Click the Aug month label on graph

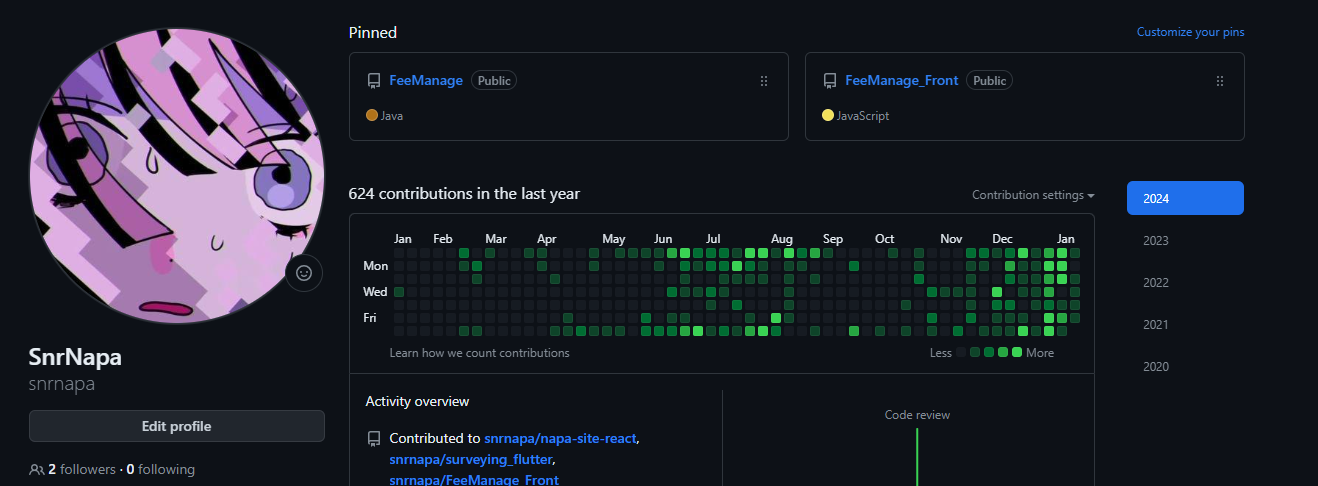click(x=782, y=239)
